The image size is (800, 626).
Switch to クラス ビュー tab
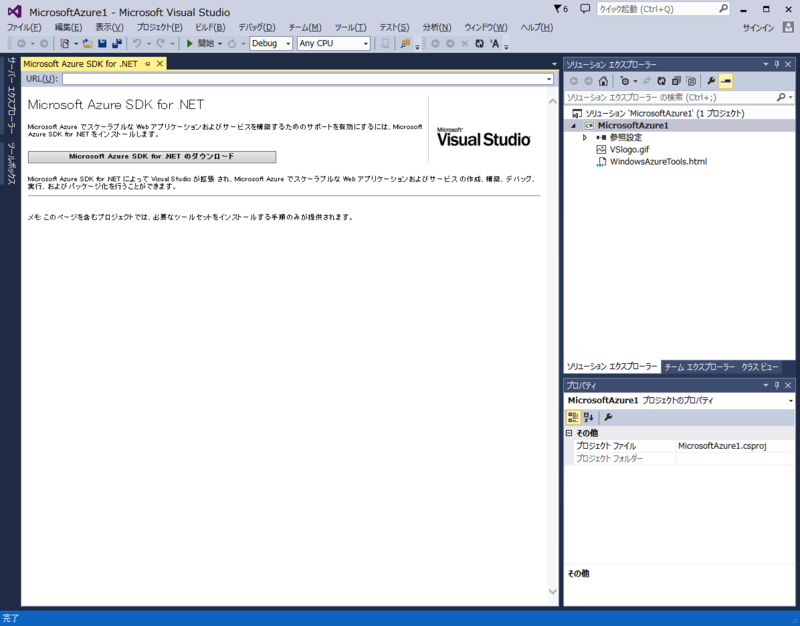coord(760,367)
